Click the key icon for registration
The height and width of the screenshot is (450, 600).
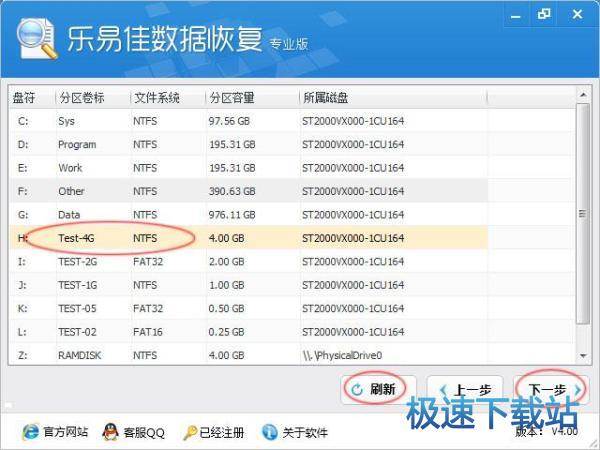[190, 433]
